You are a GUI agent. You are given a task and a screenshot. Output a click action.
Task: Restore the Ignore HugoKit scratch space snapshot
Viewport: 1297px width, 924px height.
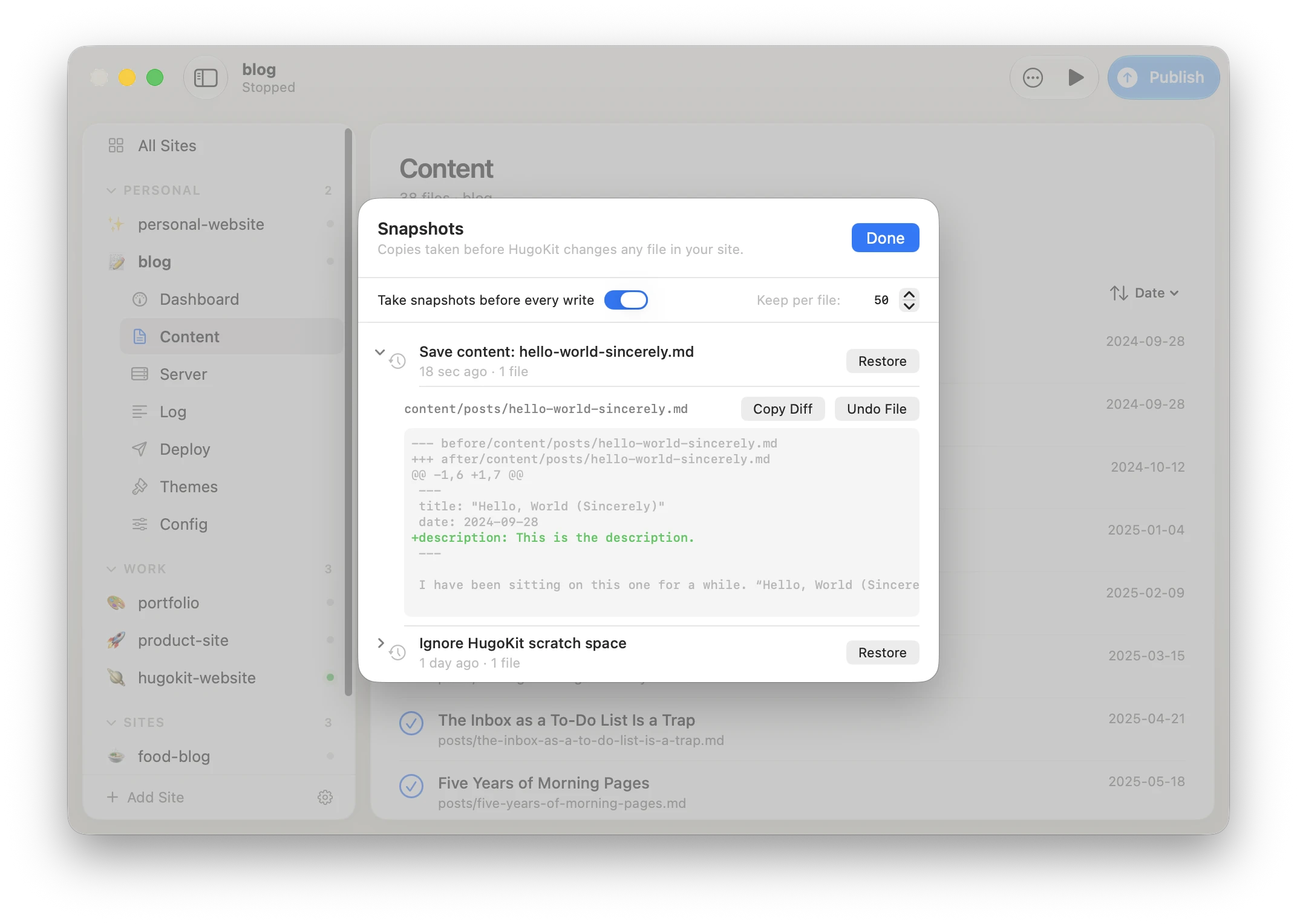tap(882, 652)
